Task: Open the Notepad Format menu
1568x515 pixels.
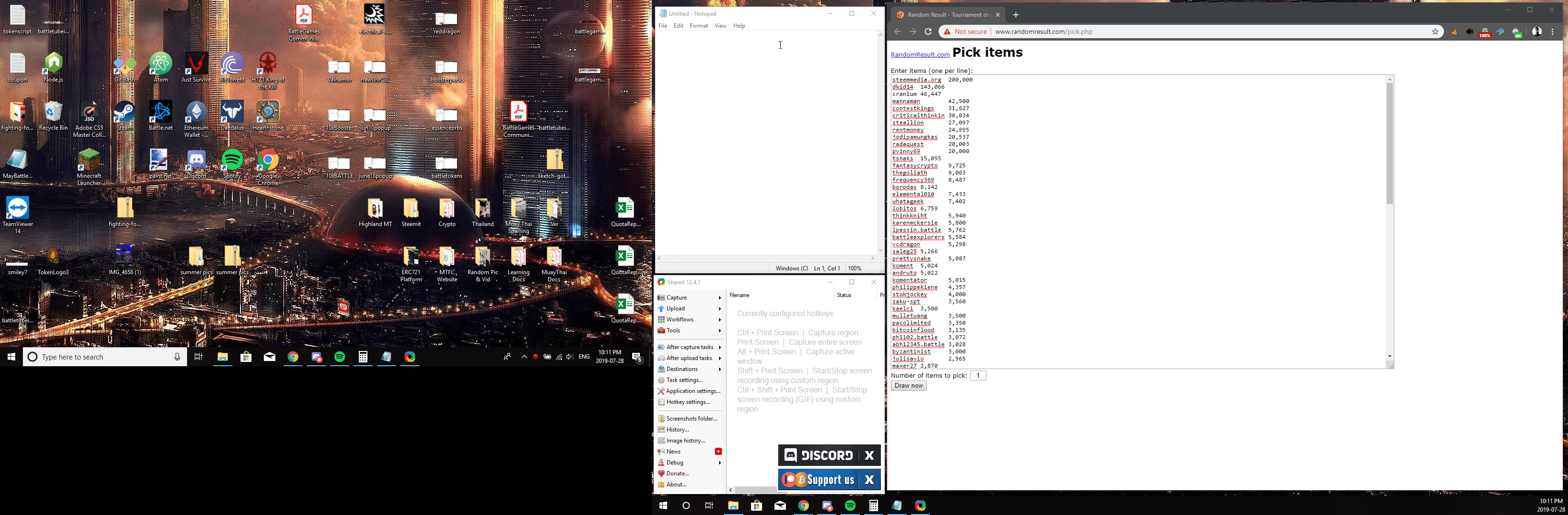Action: pyautogui.click(x=698, y=26)
